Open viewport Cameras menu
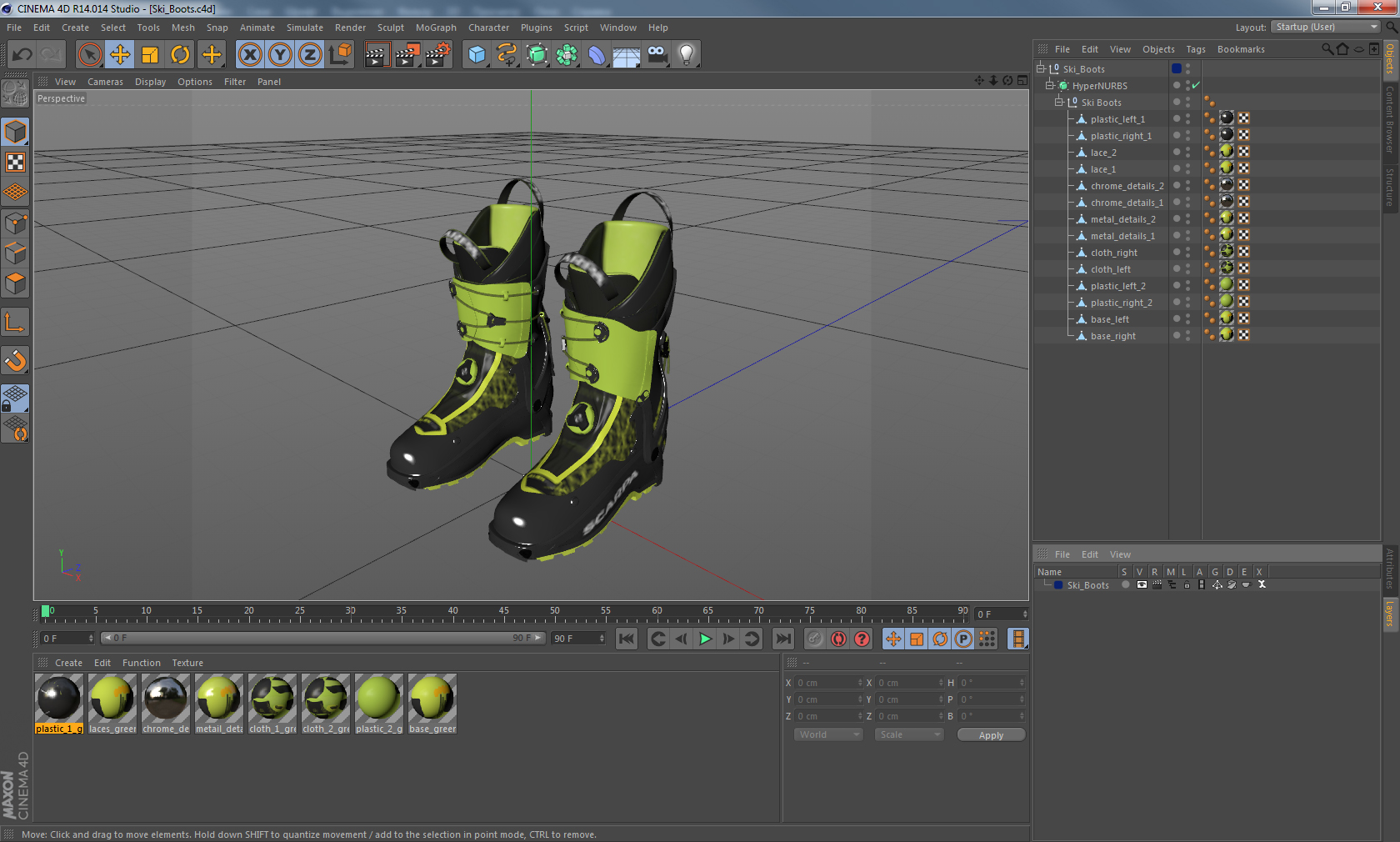1400x842 pixels. point(105,82)
